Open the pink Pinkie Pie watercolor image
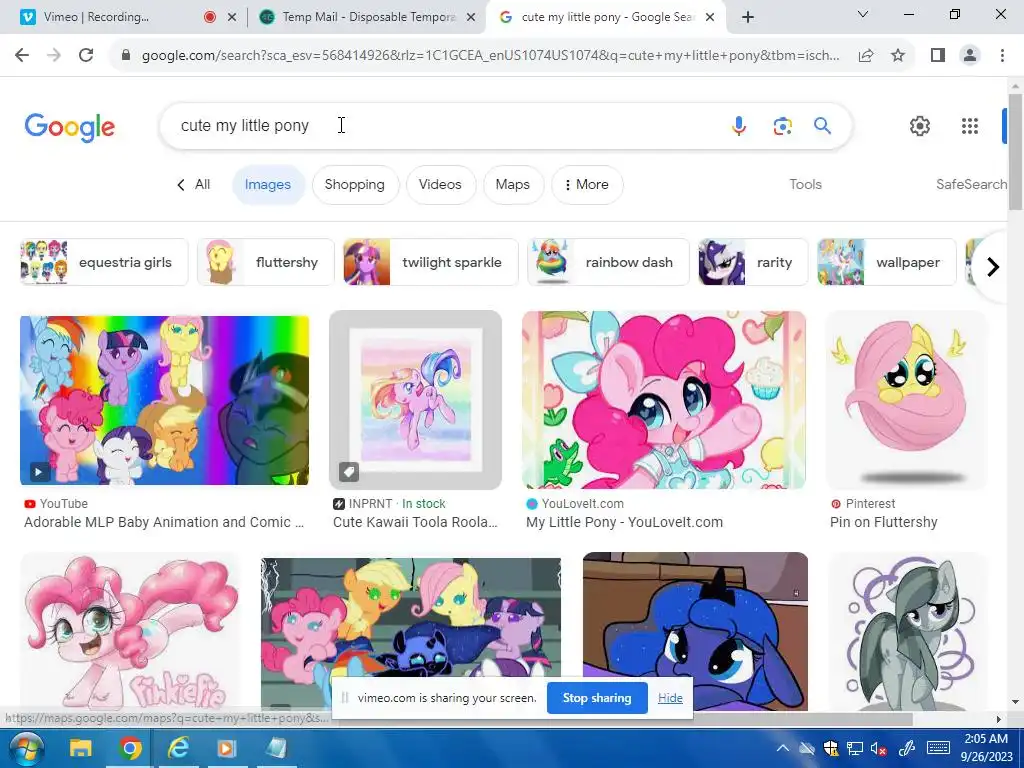The width and height of the screenshot is (1024, 768). click(x=130, y=631)
